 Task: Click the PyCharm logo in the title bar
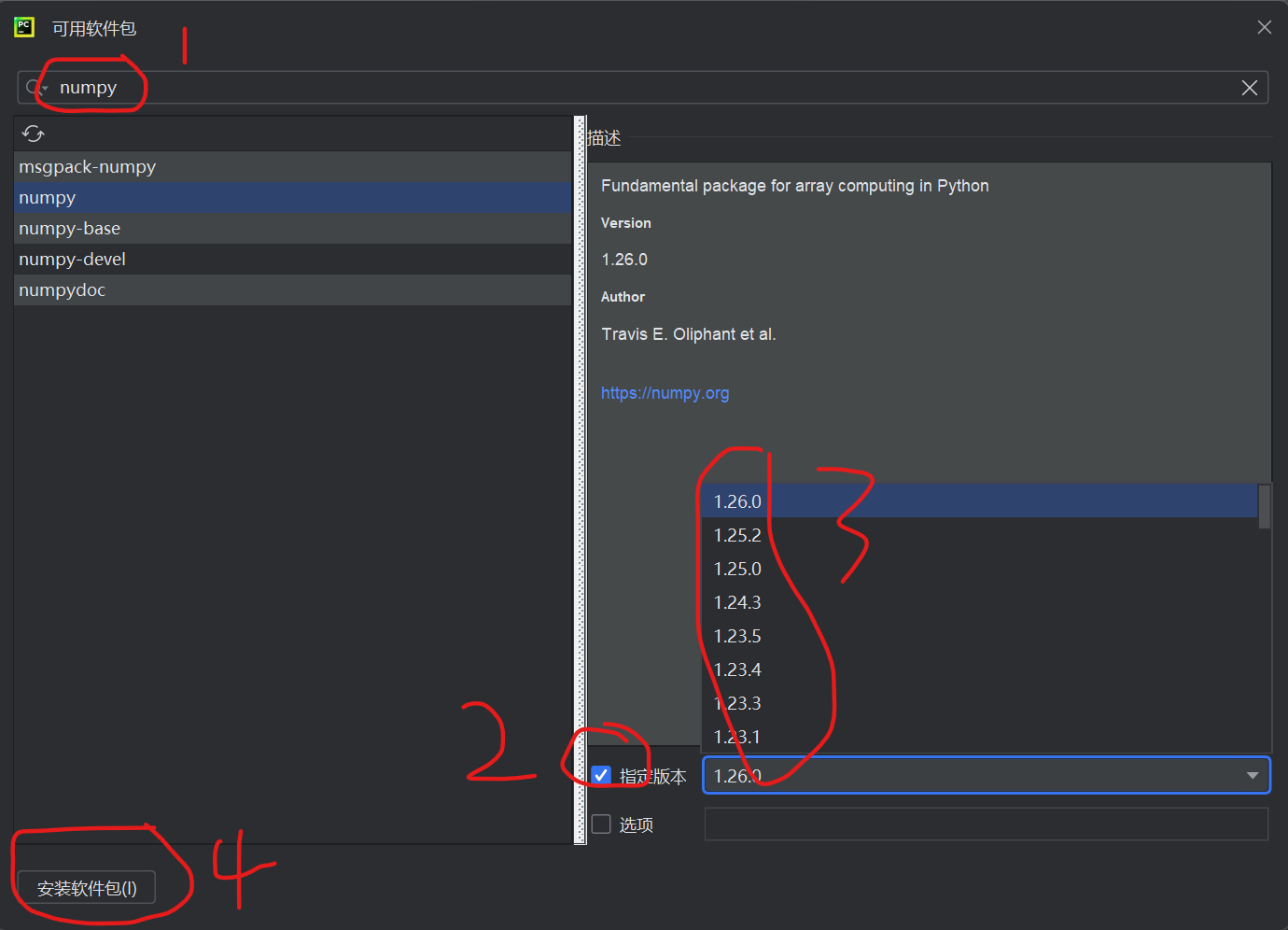(23, 27)
